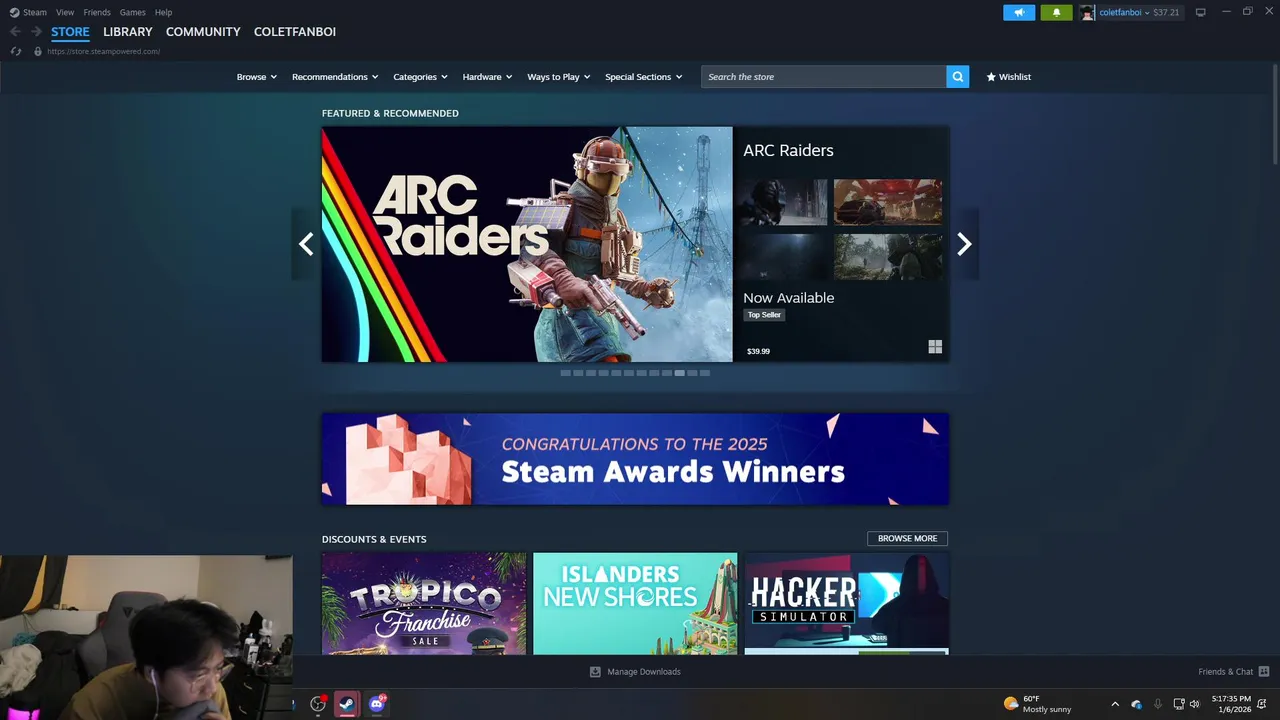Image resolution: width=1280 pixels, height=720 pixels.
Task: Click into the Search the store field
Action: (x=824, y=77)
